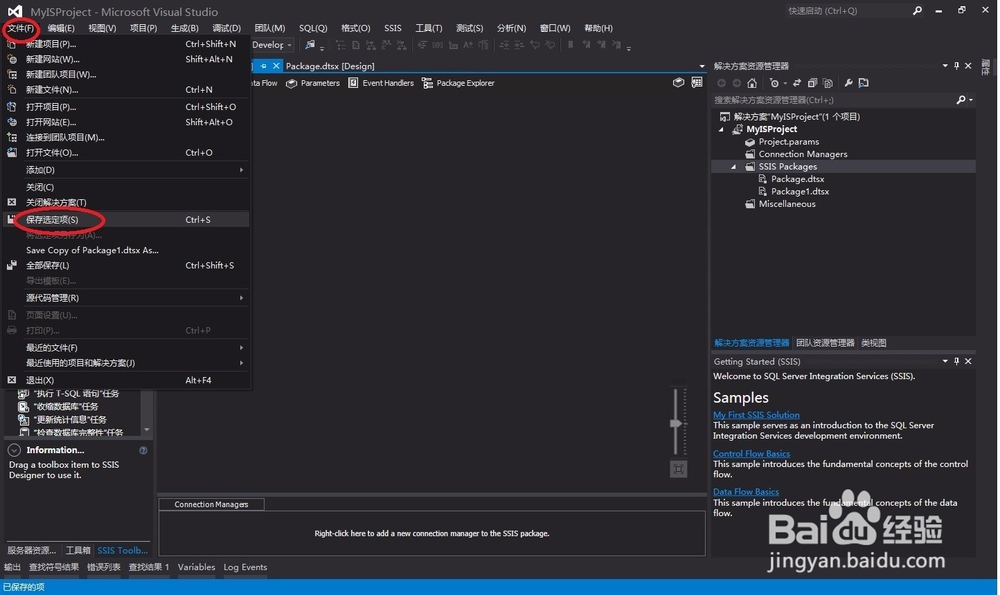Image resolution: width=1000 pixels, height=595 pixels.
Task: Select Package.dtsx in Solution Explorer
Action: pyautogui.click(x=797, y=179)
